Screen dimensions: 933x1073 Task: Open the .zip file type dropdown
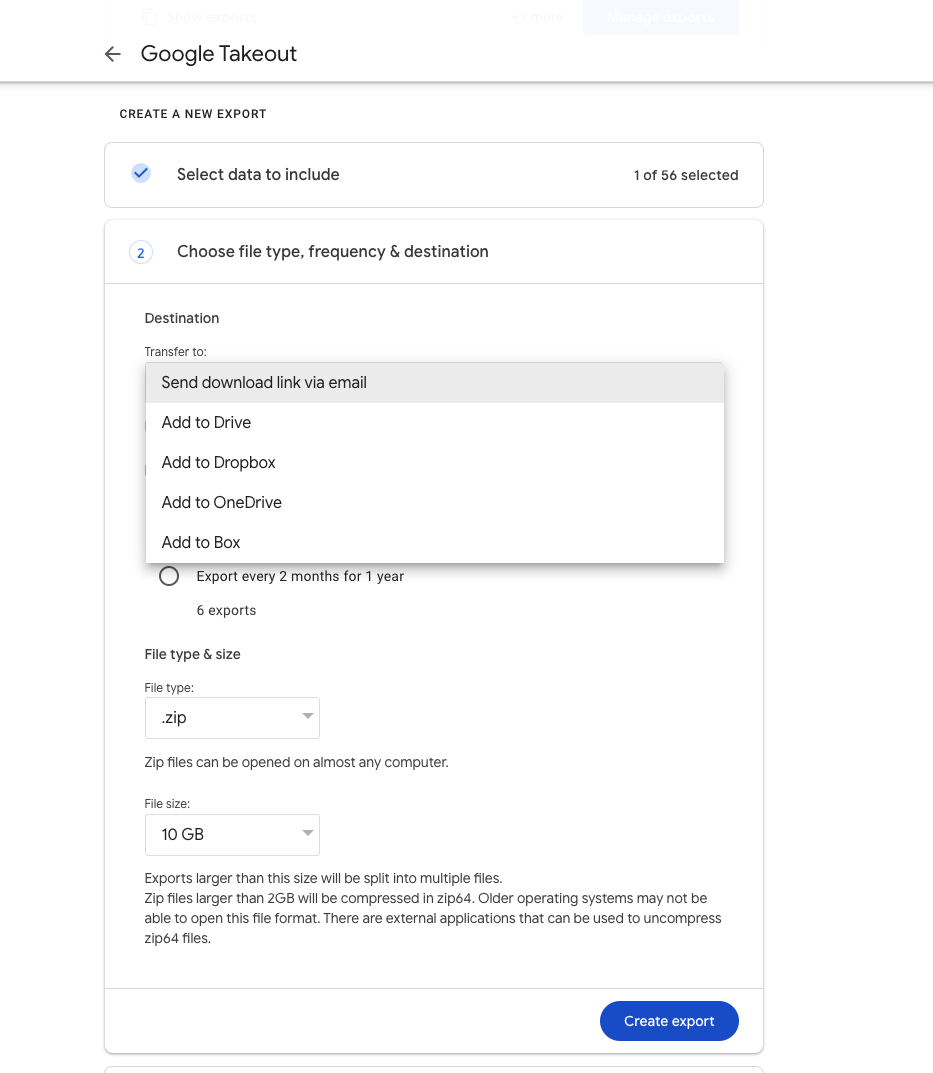point(232,718)
